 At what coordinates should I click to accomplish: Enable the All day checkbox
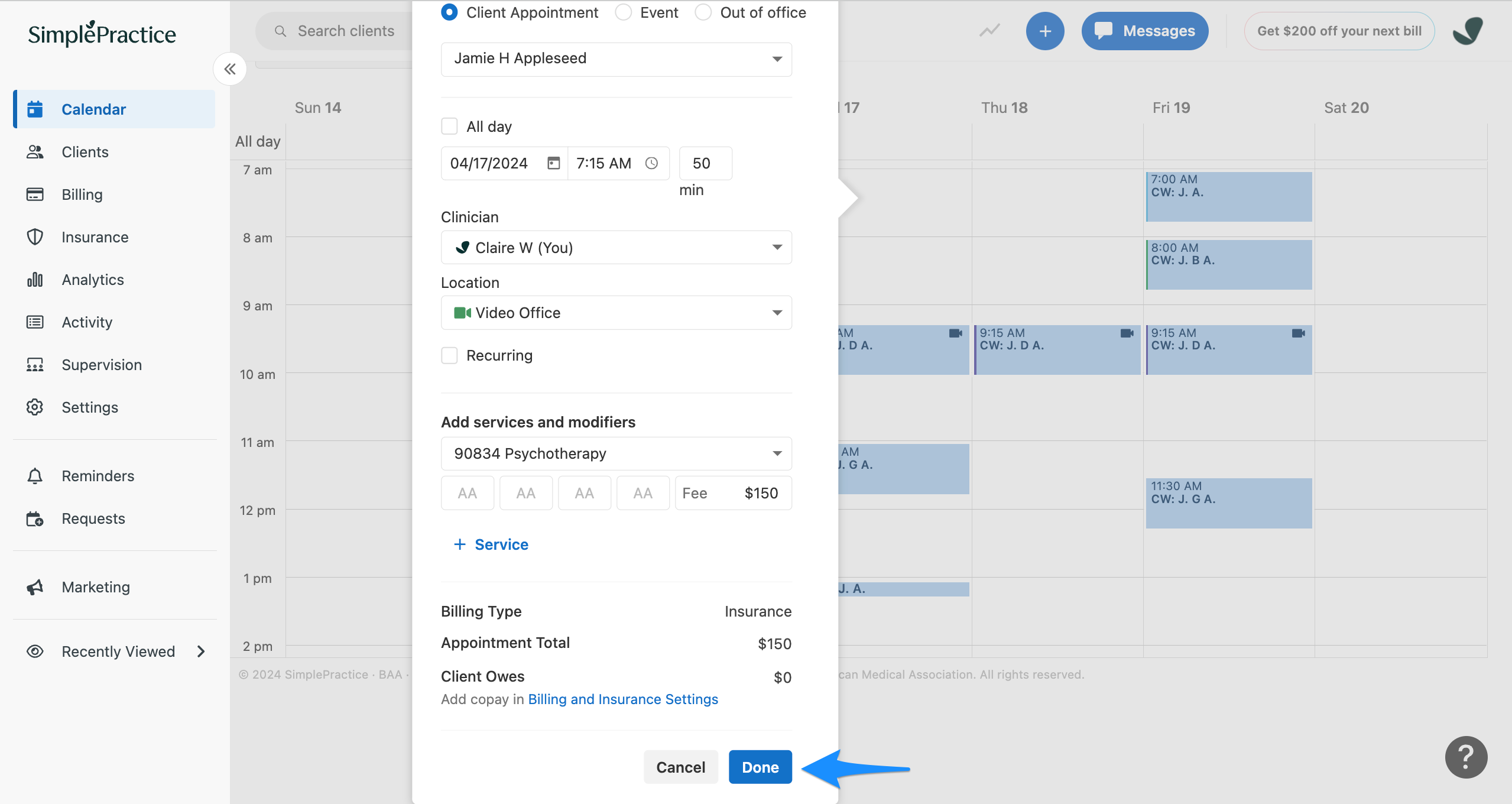point(450,126)
